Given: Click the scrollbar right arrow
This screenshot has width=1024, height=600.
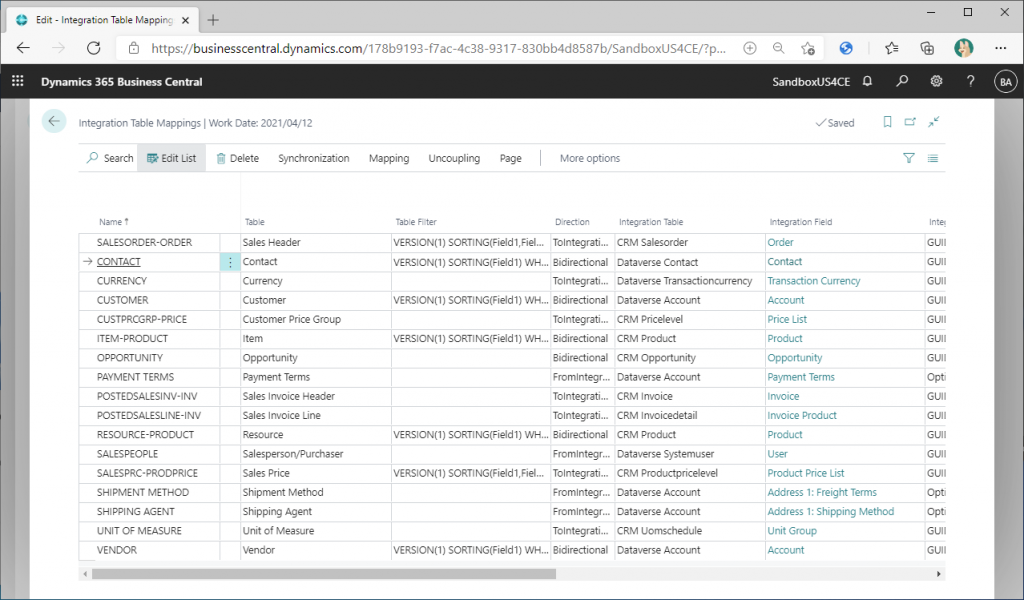Looking at the screenshot, I should point(938,574).
